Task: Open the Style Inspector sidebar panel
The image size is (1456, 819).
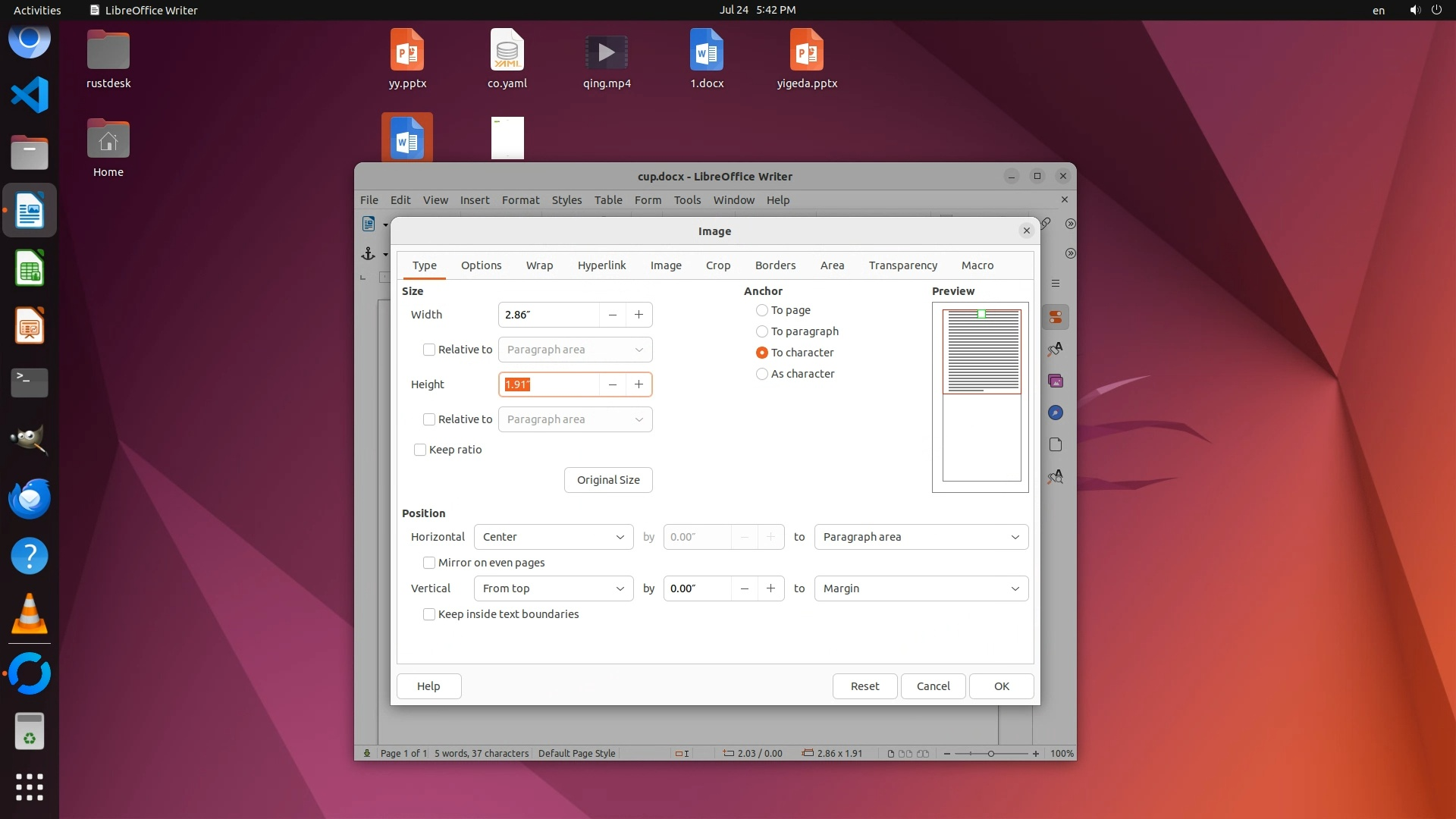Action: [x=1055, y=477]
